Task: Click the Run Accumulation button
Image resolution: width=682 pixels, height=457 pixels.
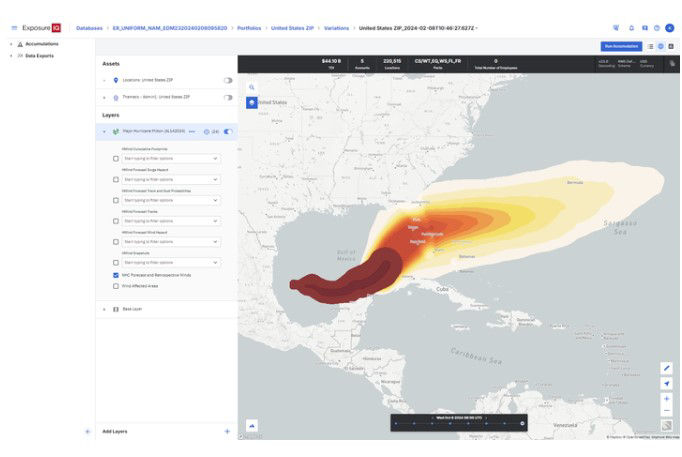Action: click(x=620, y=46)
